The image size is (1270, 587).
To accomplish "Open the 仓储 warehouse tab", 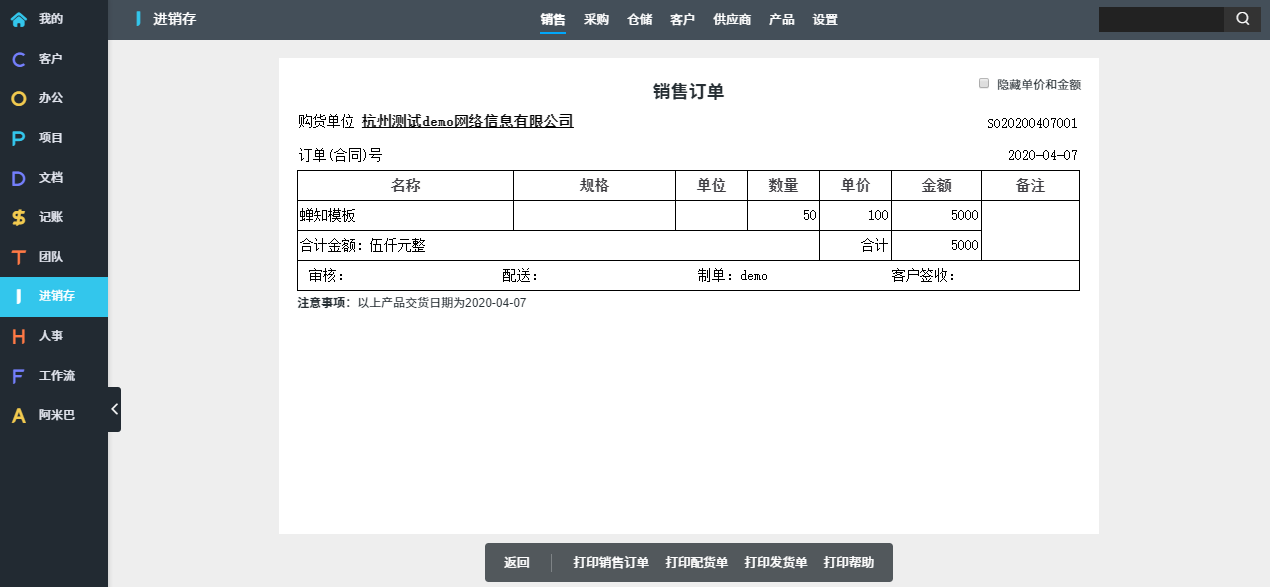I will click(639, 20).
